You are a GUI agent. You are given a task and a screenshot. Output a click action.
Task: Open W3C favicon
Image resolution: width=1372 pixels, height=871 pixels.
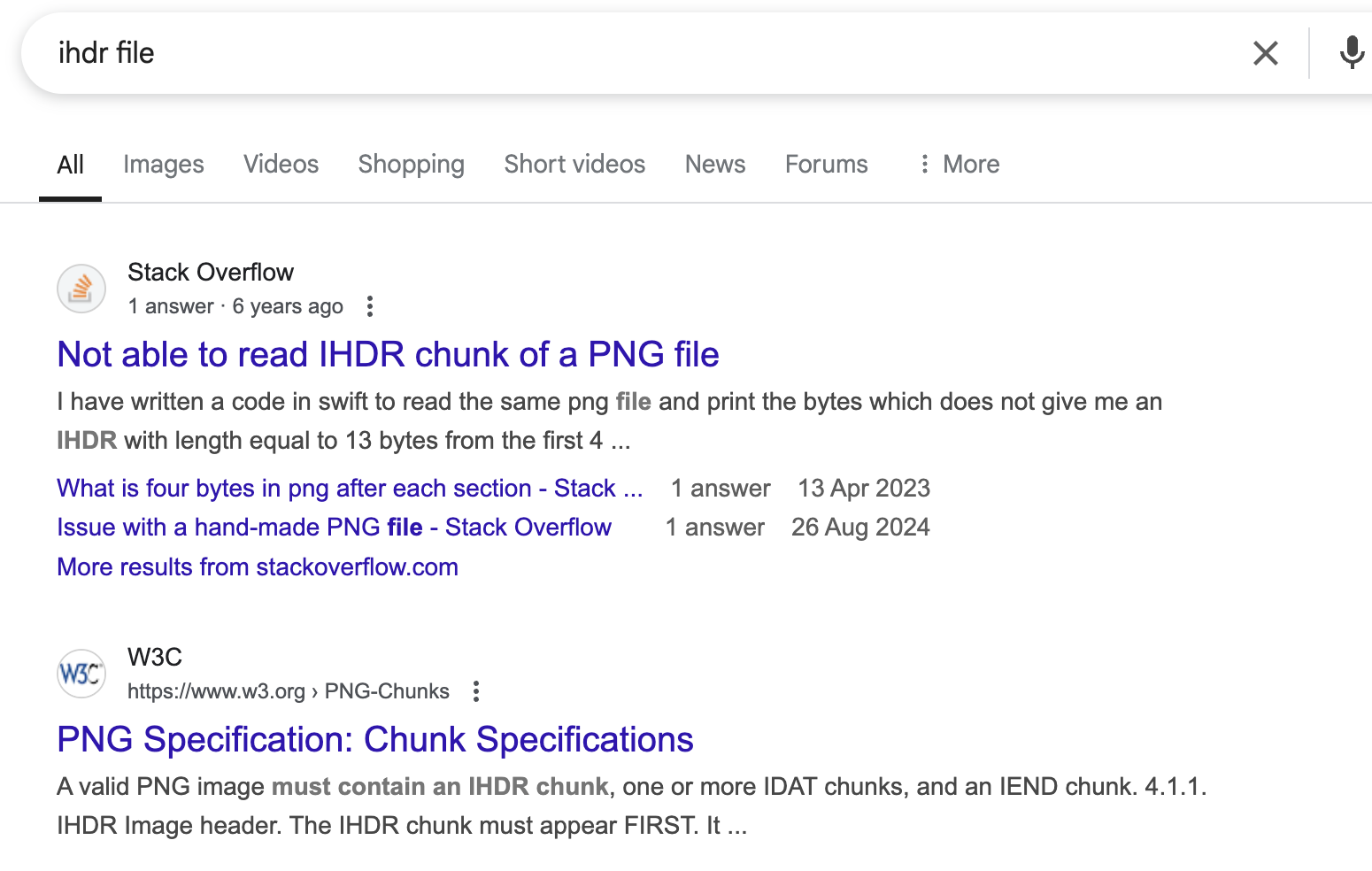(x=81, y=674)
